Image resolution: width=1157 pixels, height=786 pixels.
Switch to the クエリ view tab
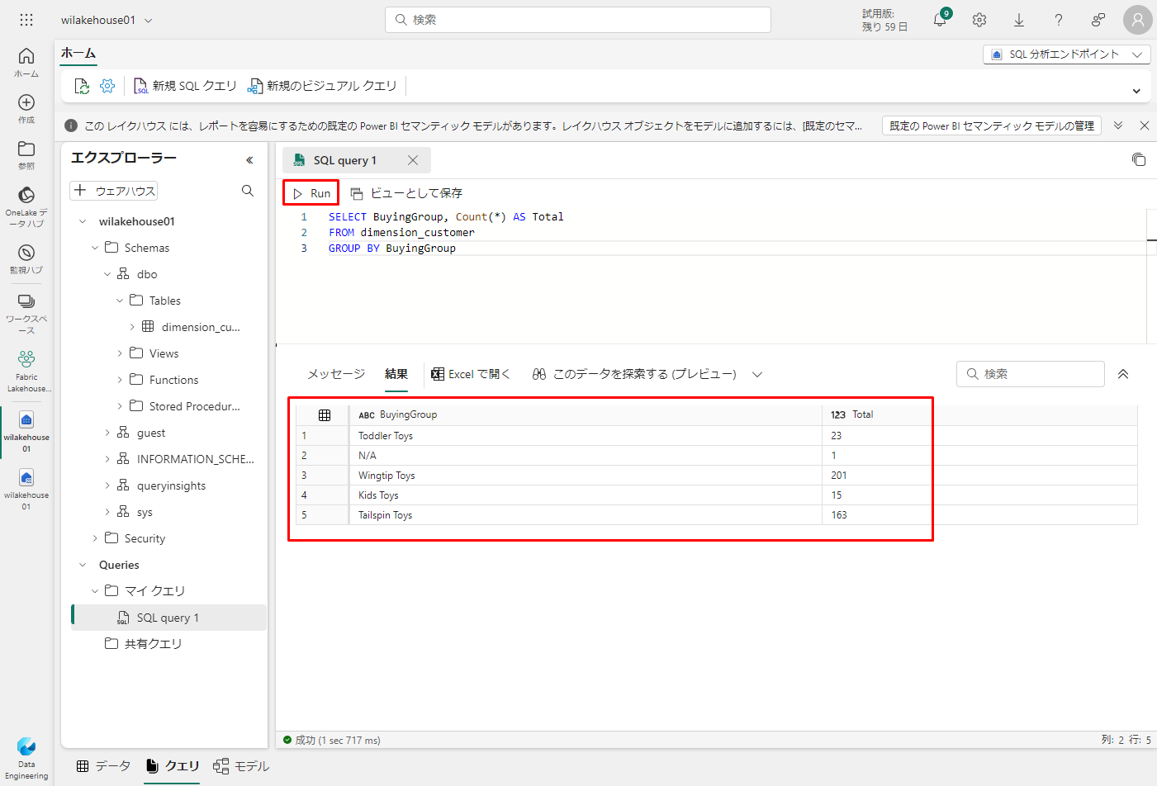173,766
